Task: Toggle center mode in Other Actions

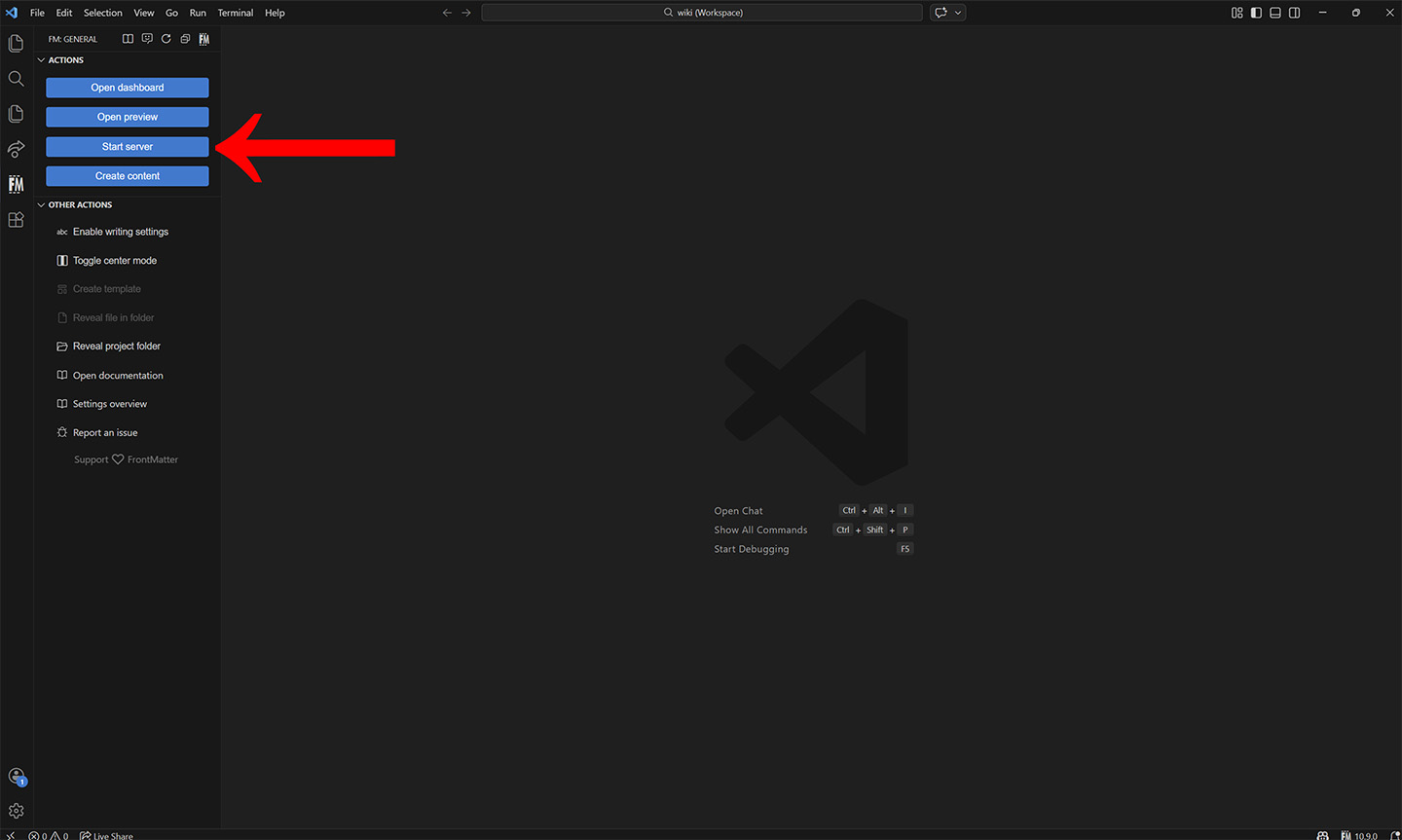Action: click(x=107, y=261)
